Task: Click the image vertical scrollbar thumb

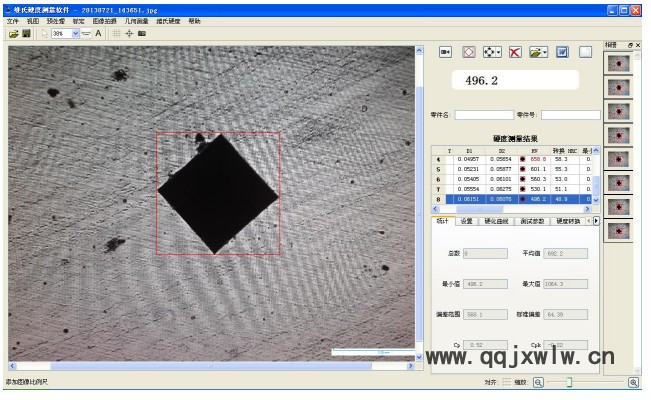Action: [419, 213]
